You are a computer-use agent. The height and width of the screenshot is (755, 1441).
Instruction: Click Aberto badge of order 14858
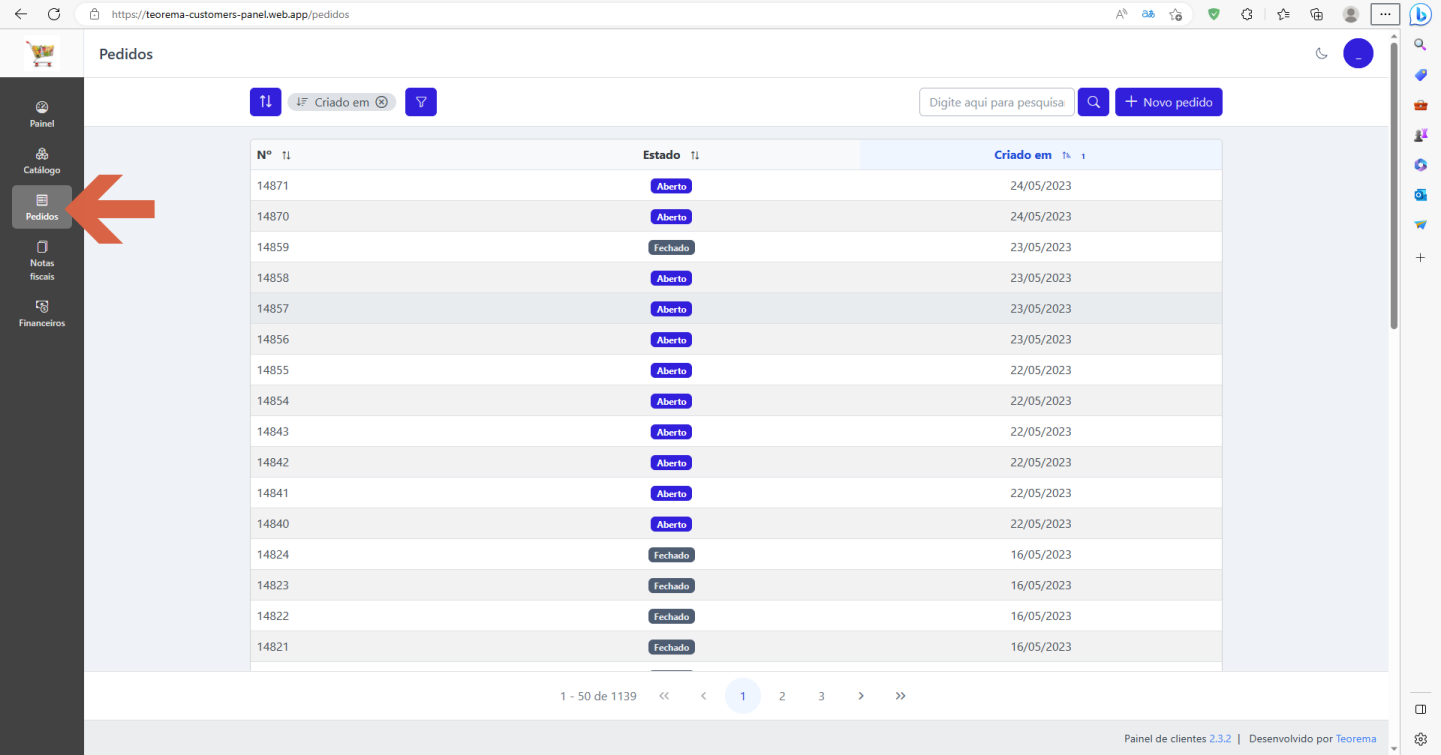tap(671, 278)
